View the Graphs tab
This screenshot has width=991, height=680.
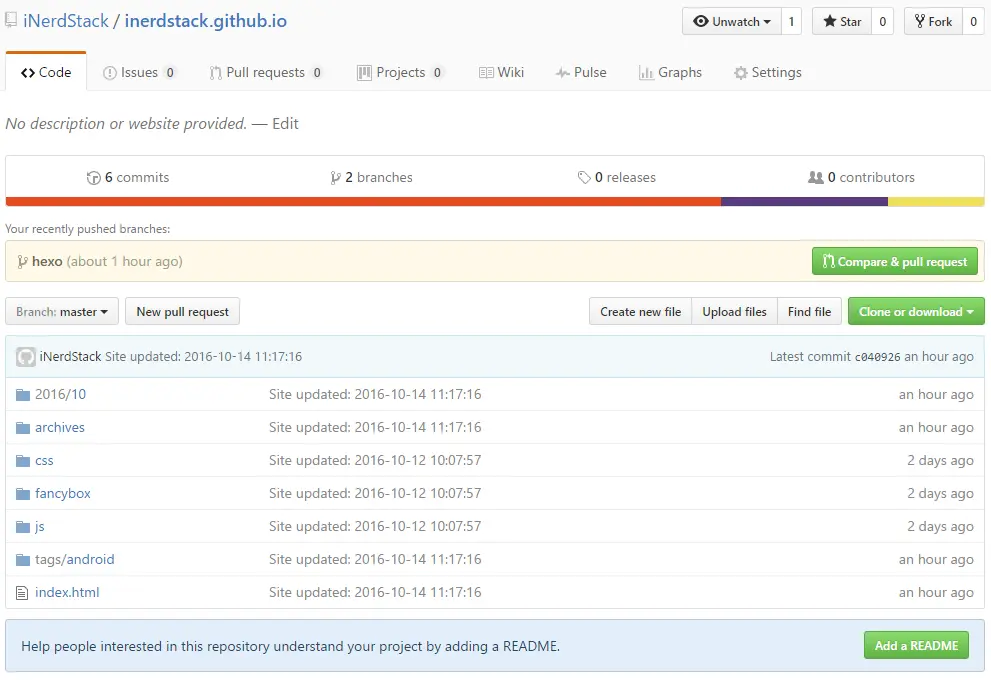coord(670,73)
